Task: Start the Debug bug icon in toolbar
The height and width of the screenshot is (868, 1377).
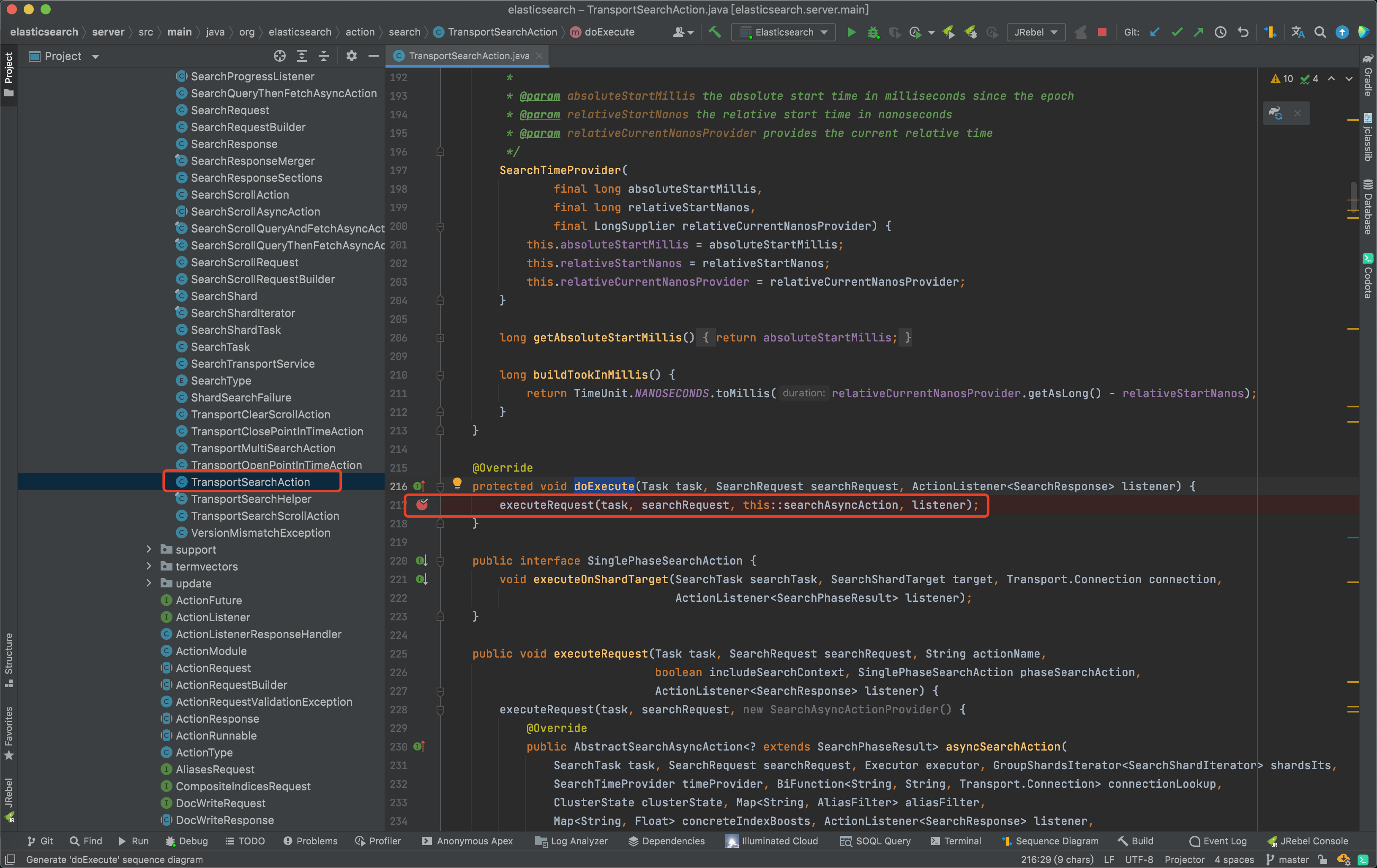Action: coord(873,33)
